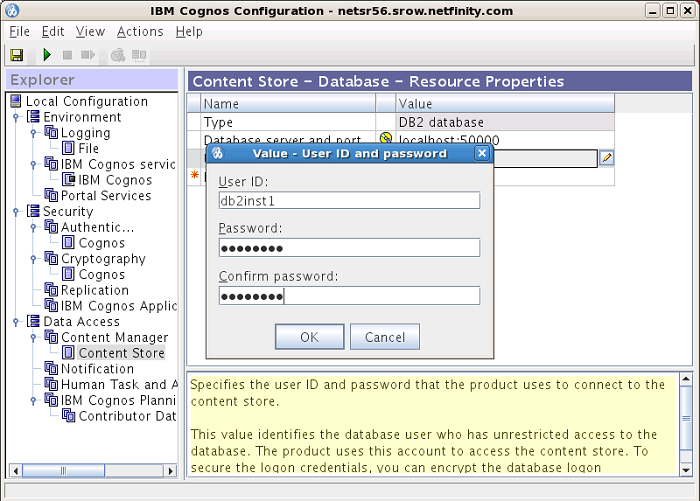Click the Security node icon
Screen dimensions: 700x501
33,211
